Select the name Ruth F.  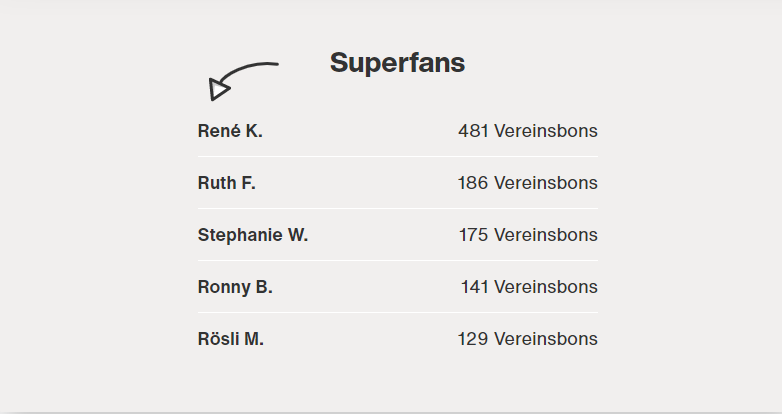(x=226, y=183)
